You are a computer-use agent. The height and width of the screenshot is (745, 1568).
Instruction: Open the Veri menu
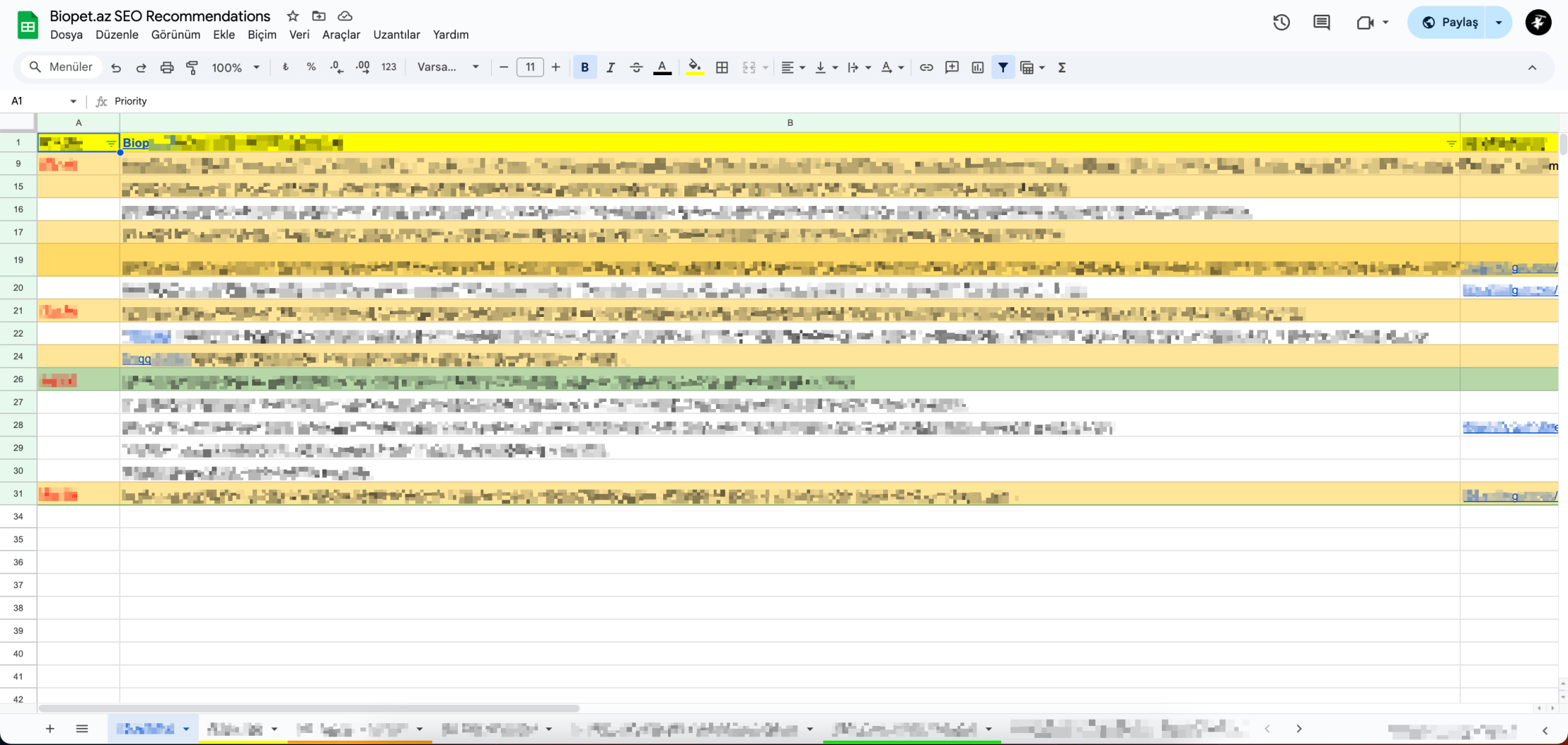click(299, 34)
